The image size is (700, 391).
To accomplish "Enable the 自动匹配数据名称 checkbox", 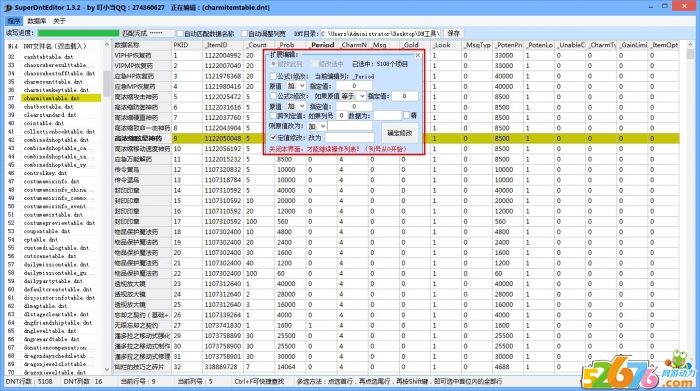I will tap(180, 33).
